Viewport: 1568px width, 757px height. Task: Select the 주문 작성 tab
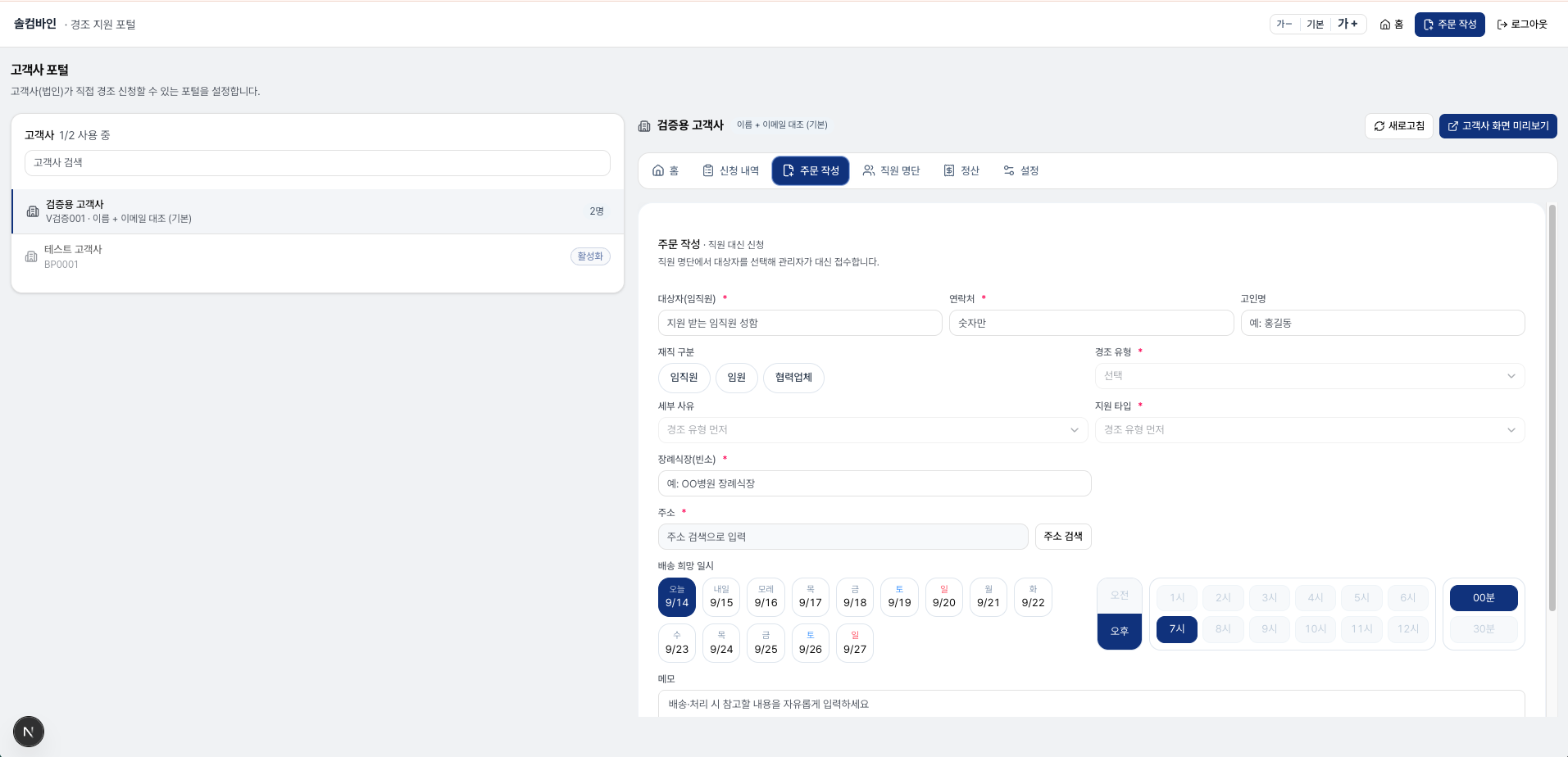(x=811, y=170)
